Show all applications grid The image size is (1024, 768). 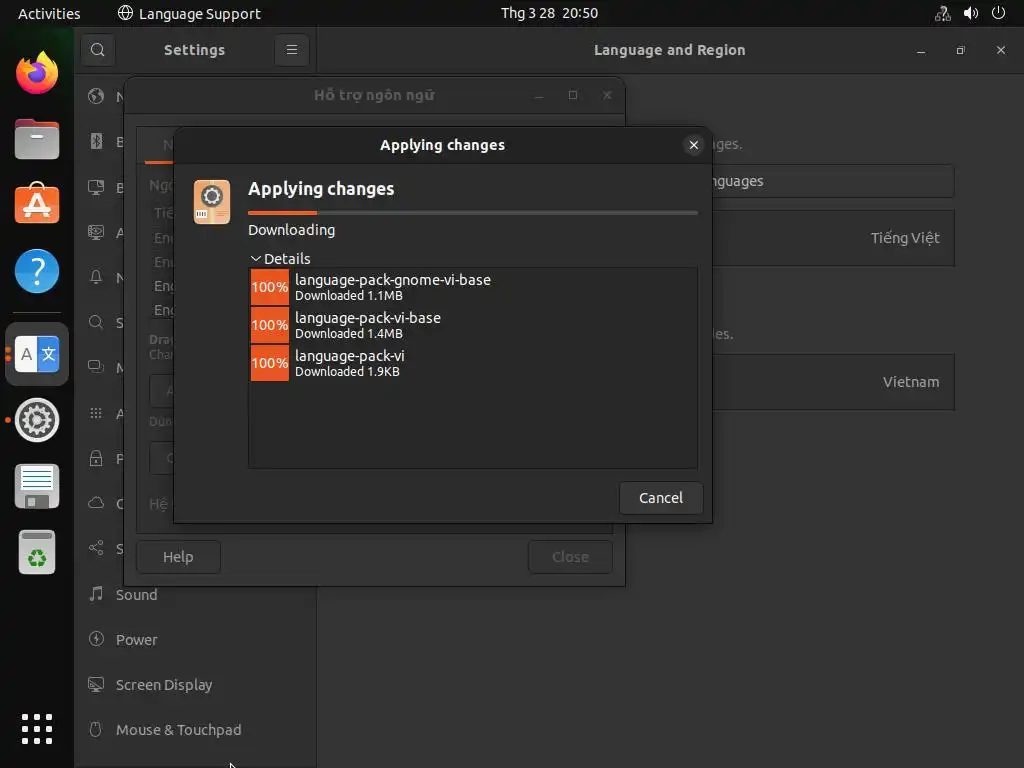click(37, 729)
